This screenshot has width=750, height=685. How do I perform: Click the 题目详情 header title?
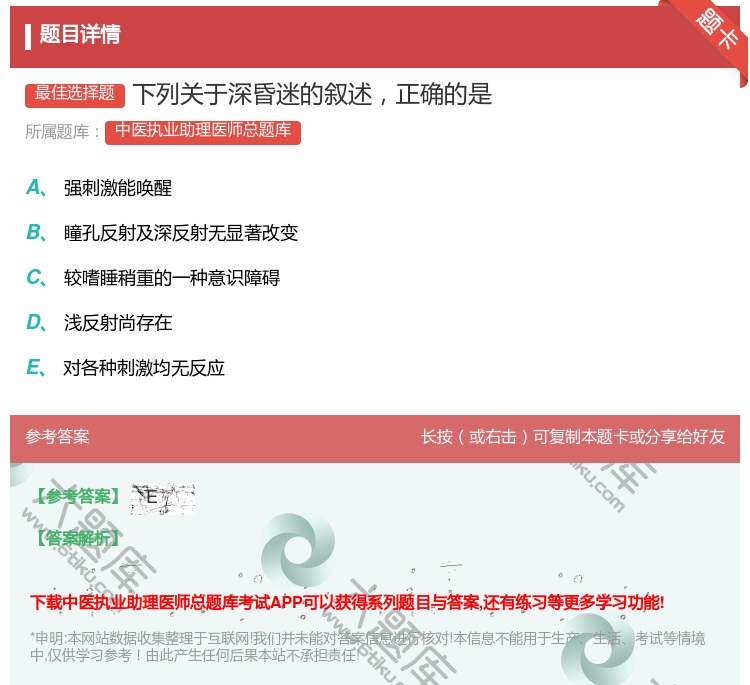80,34
